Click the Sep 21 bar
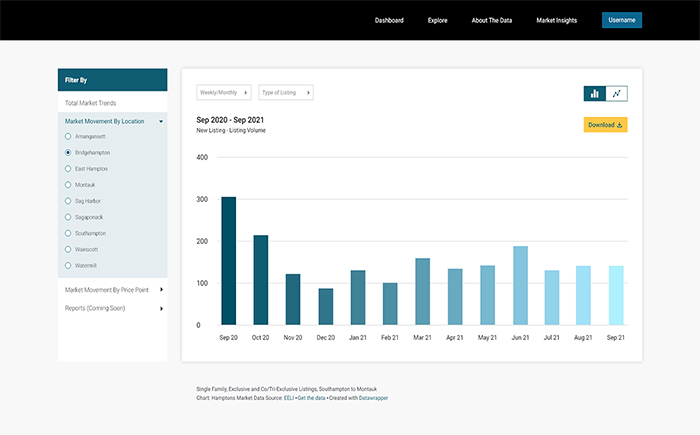 pyautogui.click(x=616, y=295)
